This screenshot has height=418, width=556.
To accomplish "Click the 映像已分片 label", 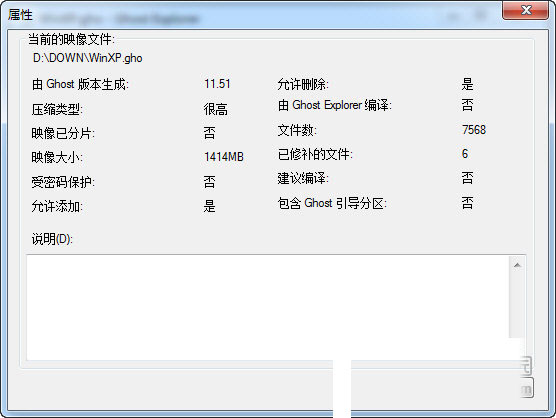I will tap(63, 133).
